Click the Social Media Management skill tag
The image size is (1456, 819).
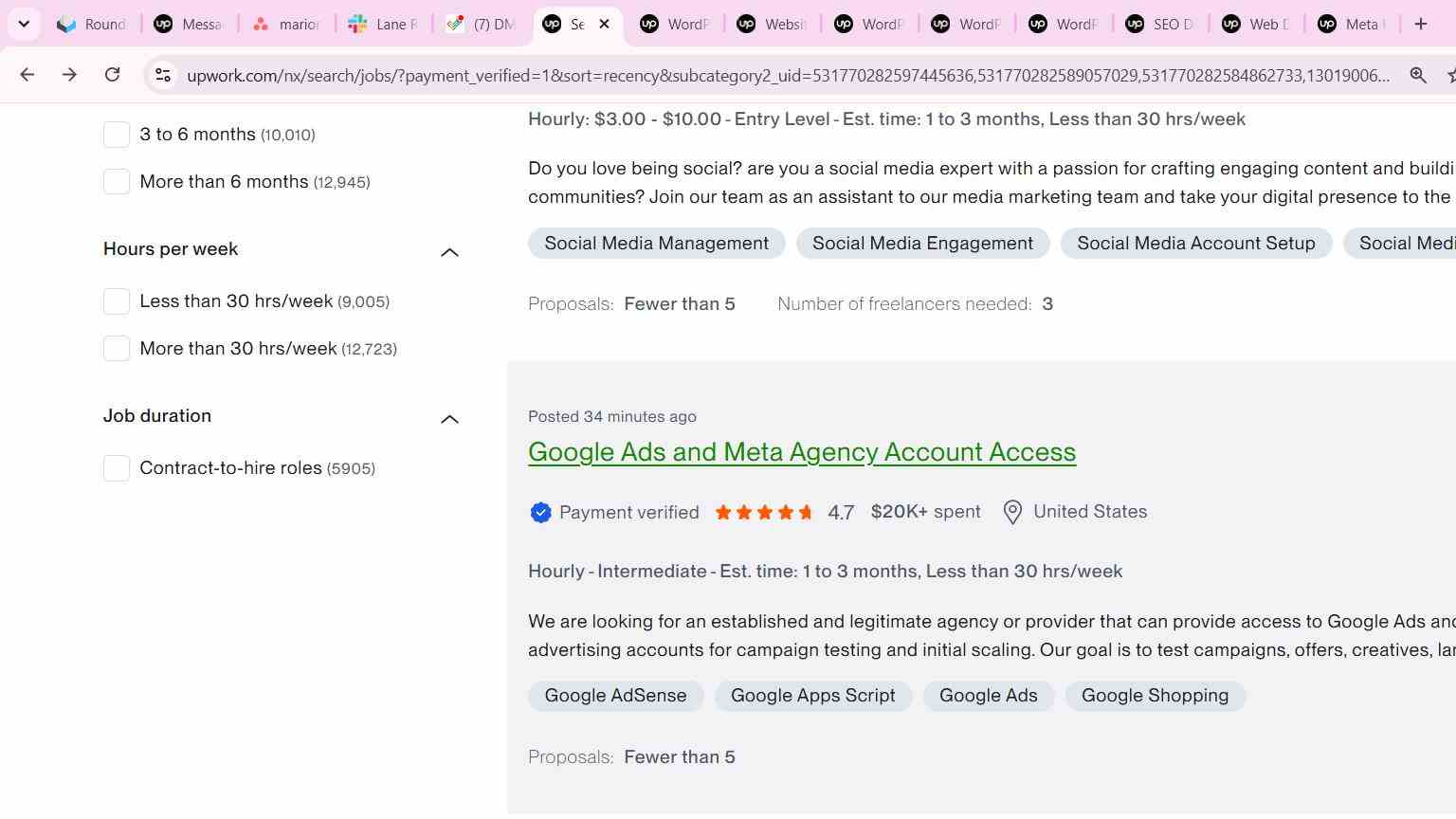click(x=657, y=244)
